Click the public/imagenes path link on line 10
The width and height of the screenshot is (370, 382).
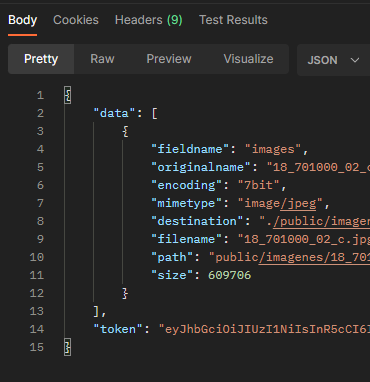[x=314, y=257]
